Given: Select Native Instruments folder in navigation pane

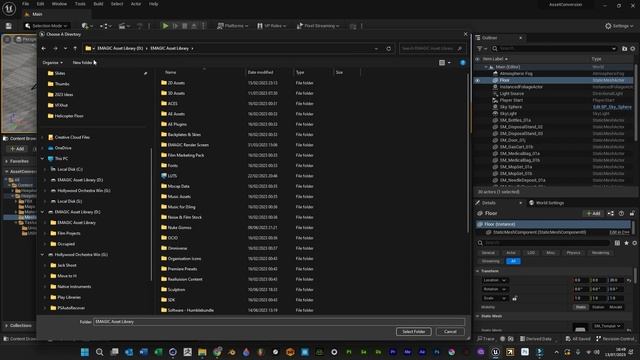Looking at the screenshot, I should [74, 287].
